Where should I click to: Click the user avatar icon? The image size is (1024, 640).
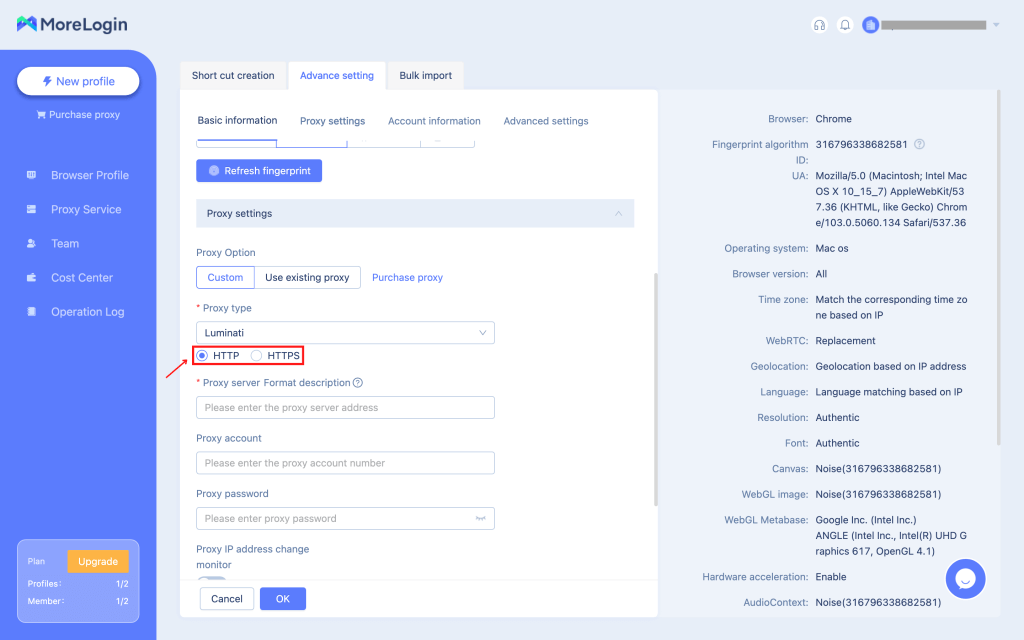(x=870, y=25)
